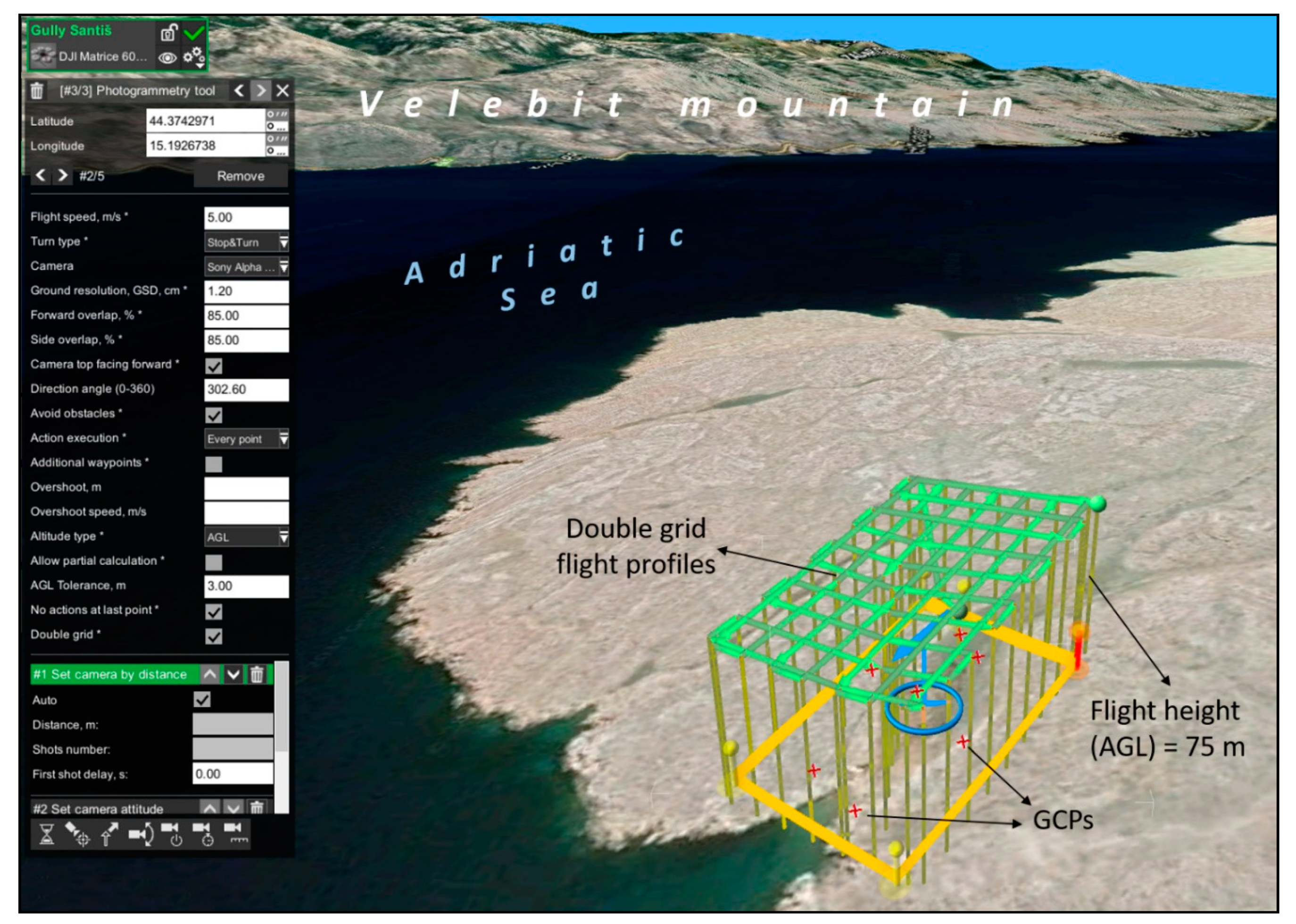Viewport: 1296px width, 924px height.
Task: Edit First shot delay field
Action: pos(233,774)
